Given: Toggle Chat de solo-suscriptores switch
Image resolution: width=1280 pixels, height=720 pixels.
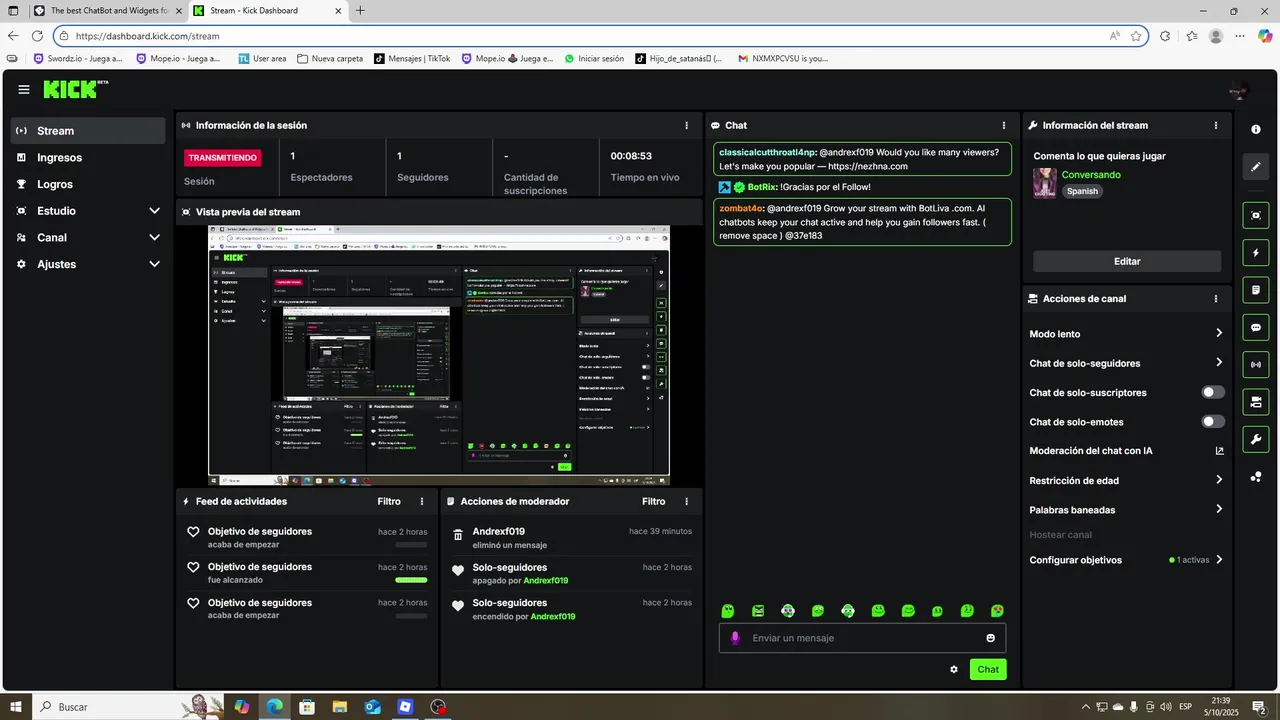Looking at the screenshot, I should [x=1213, y=393].
